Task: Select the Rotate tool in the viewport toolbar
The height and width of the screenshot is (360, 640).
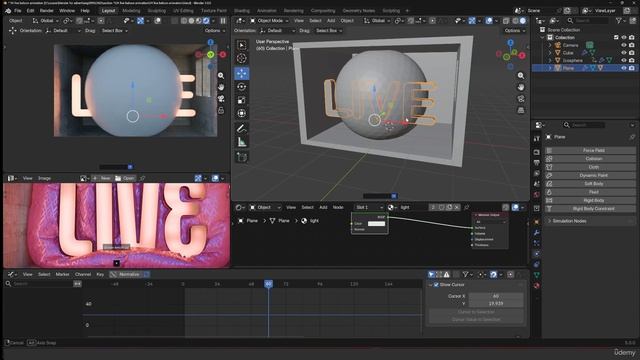Action: coord(242,87)
